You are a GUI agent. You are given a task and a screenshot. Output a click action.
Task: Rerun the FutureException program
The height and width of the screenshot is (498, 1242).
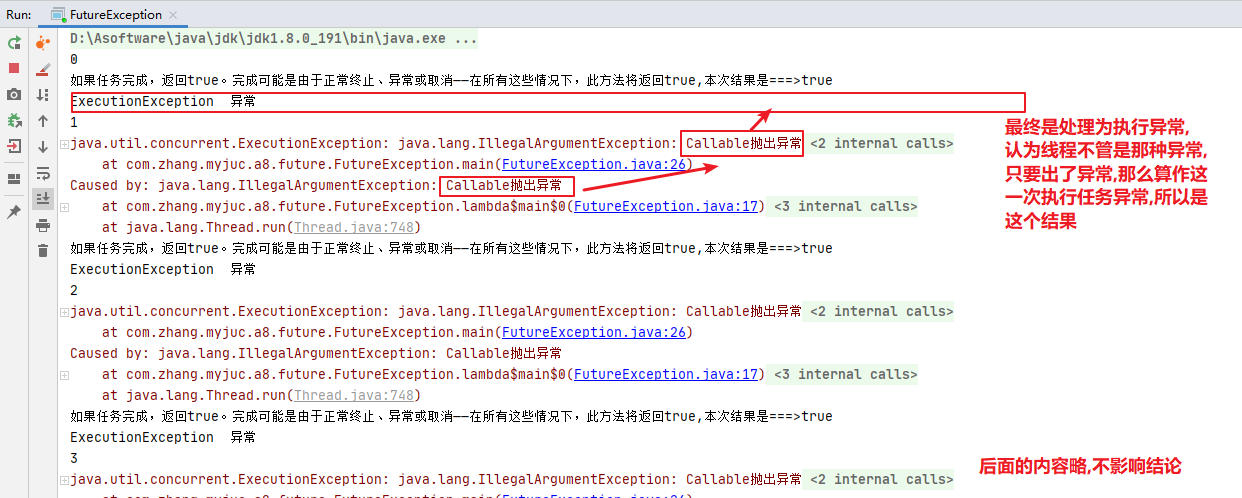click(14, 42)
